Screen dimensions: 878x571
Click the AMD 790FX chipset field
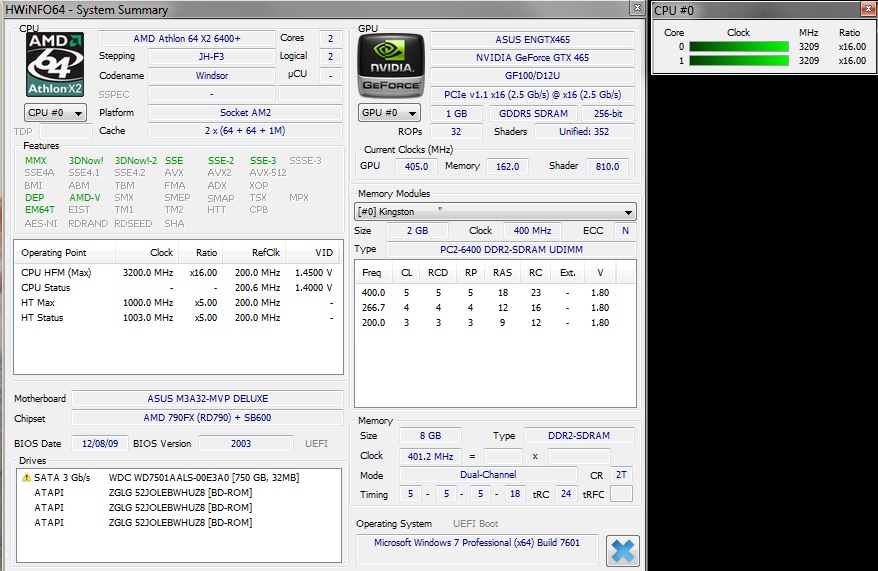point(207,418)
